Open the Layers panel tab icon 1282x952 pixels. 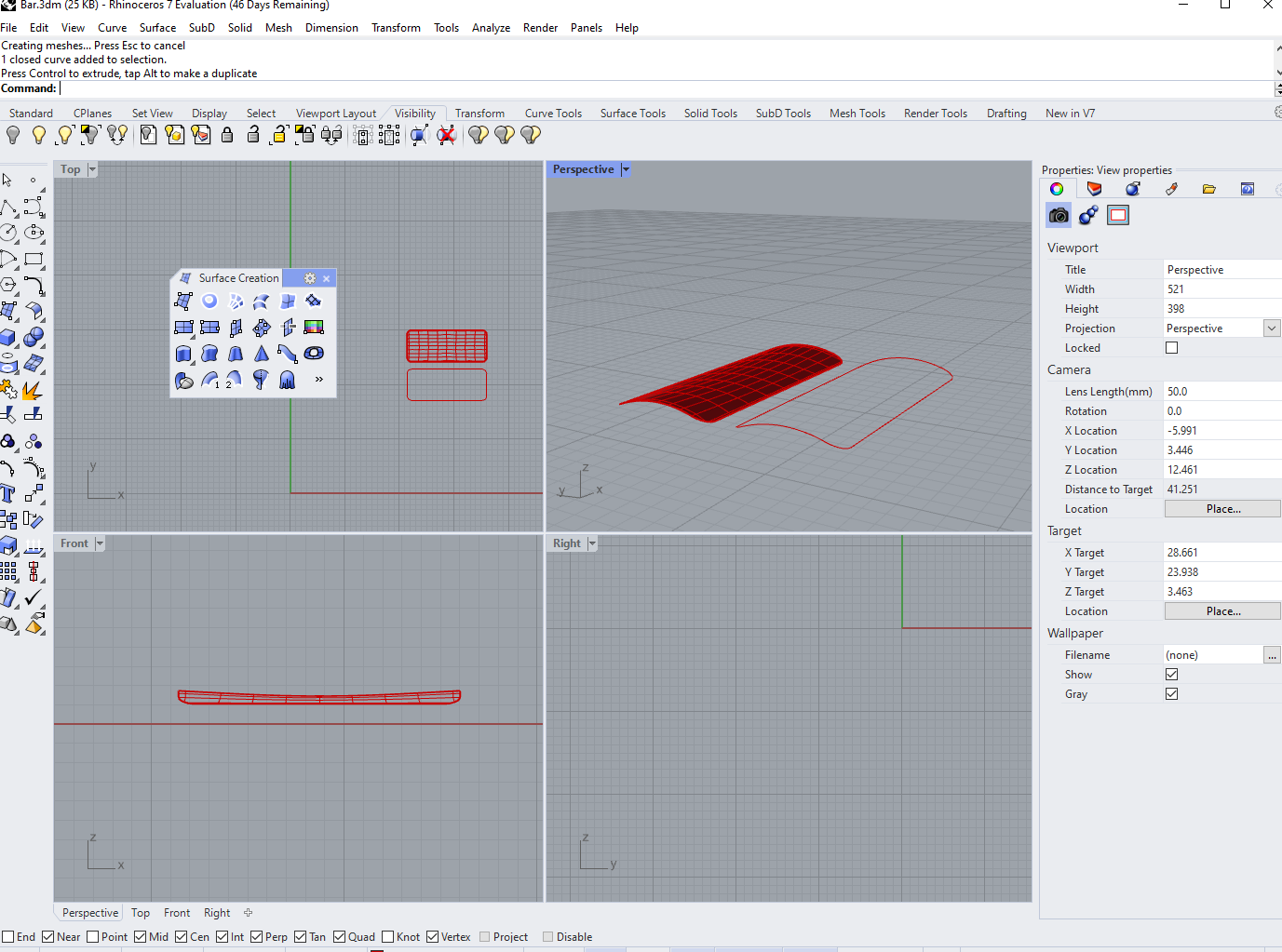click(x=1094, y=189)
